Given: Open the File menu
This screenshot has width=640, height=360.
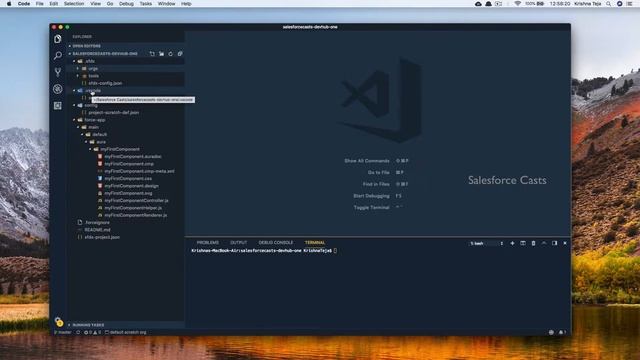Looking at the screenshot, I should coord(40,4).
